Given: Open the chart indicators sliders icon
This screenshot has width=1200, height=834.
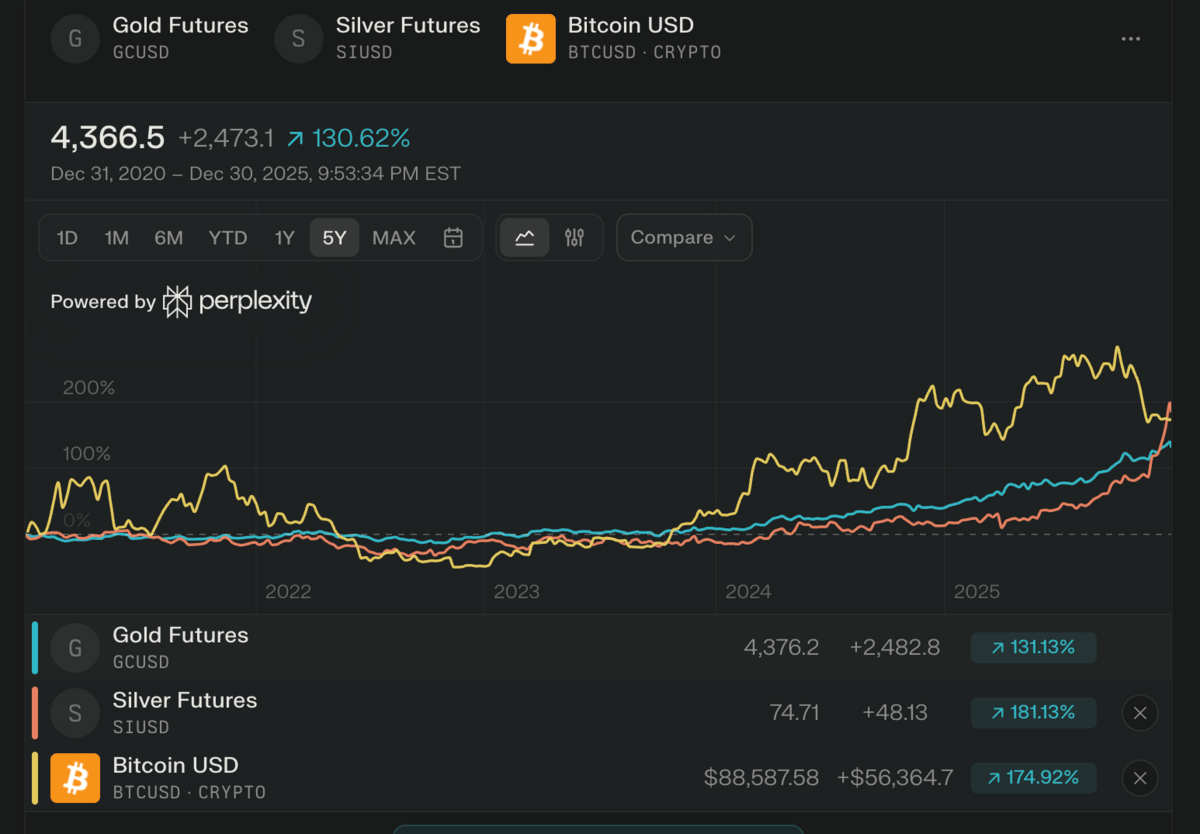Looking at the screenshot, I should 574,237.
